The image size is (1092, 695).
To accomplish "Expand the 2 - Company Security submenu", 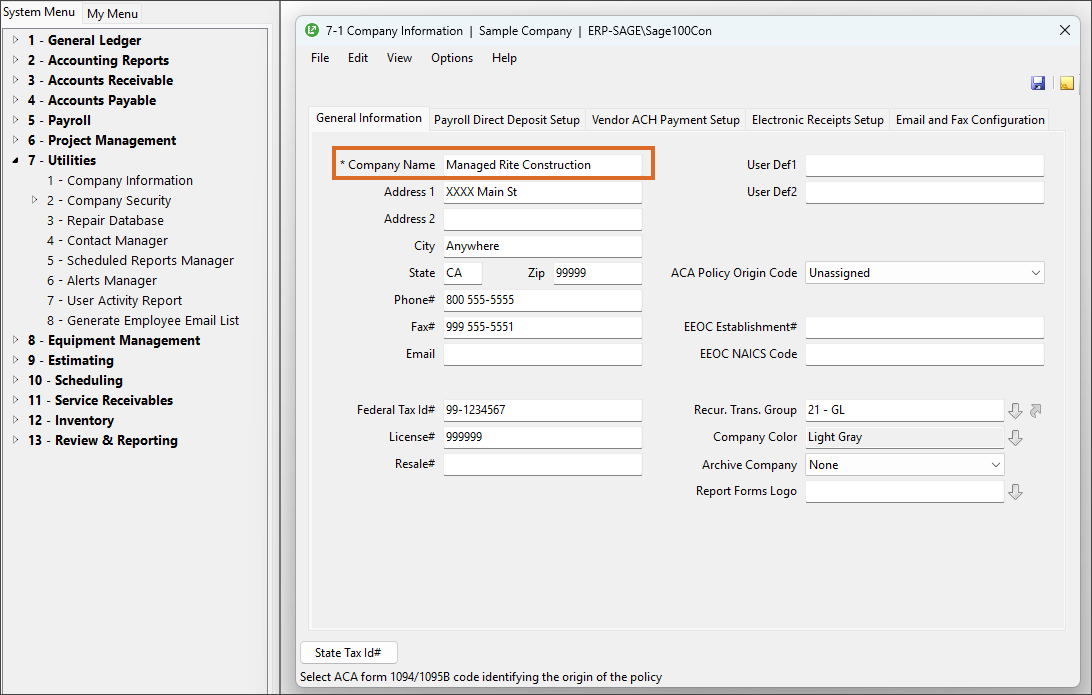I will tap(35, 200).
